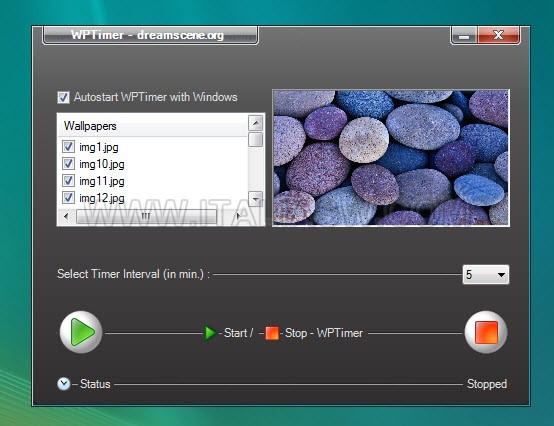The image size is (554, 426).
Task: Minimize the WPTimer window
Action: pyautogui.click(x=464, y=35)
